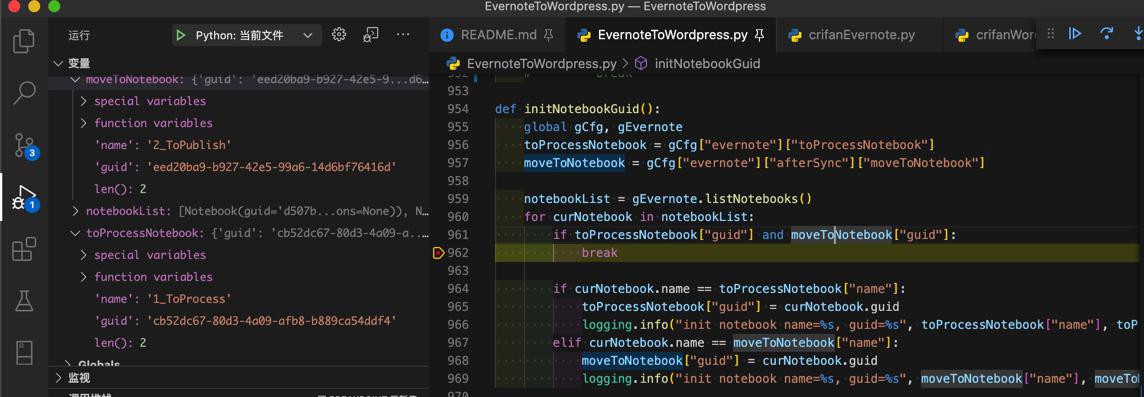Open the Extensions view icon

pos(24,250)
